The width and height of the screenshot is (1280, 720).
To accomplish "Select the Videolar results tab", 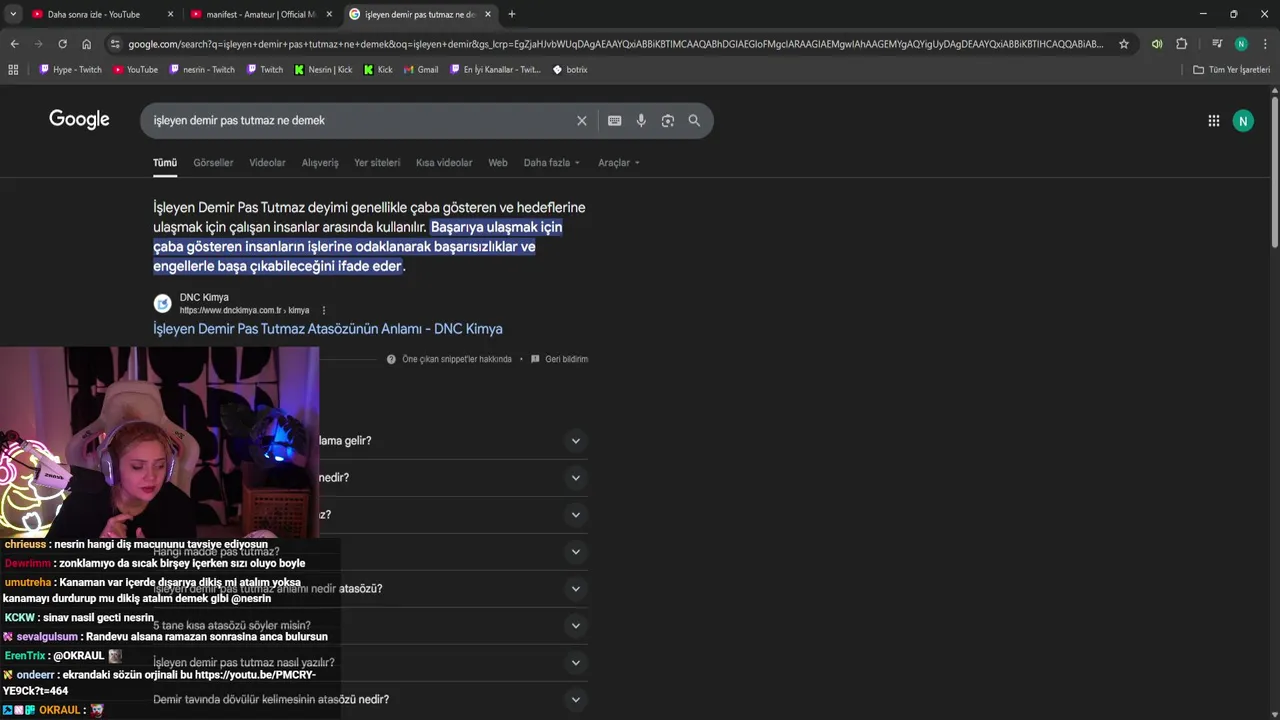I will point(267,163).
